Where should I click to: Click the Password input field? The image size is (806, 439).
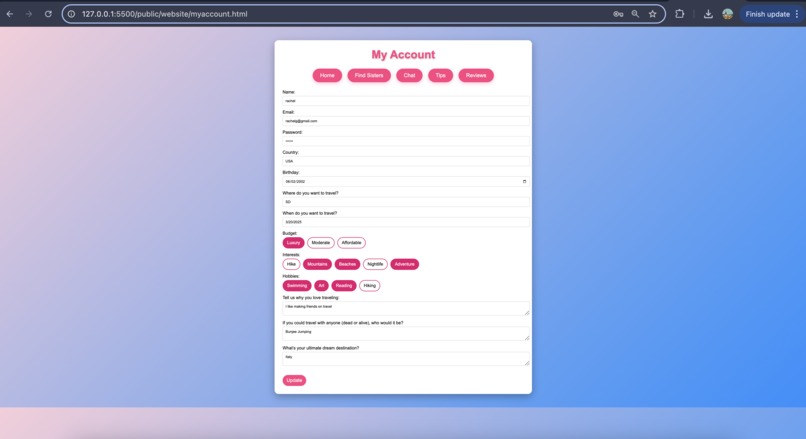(x=406, y=141)
